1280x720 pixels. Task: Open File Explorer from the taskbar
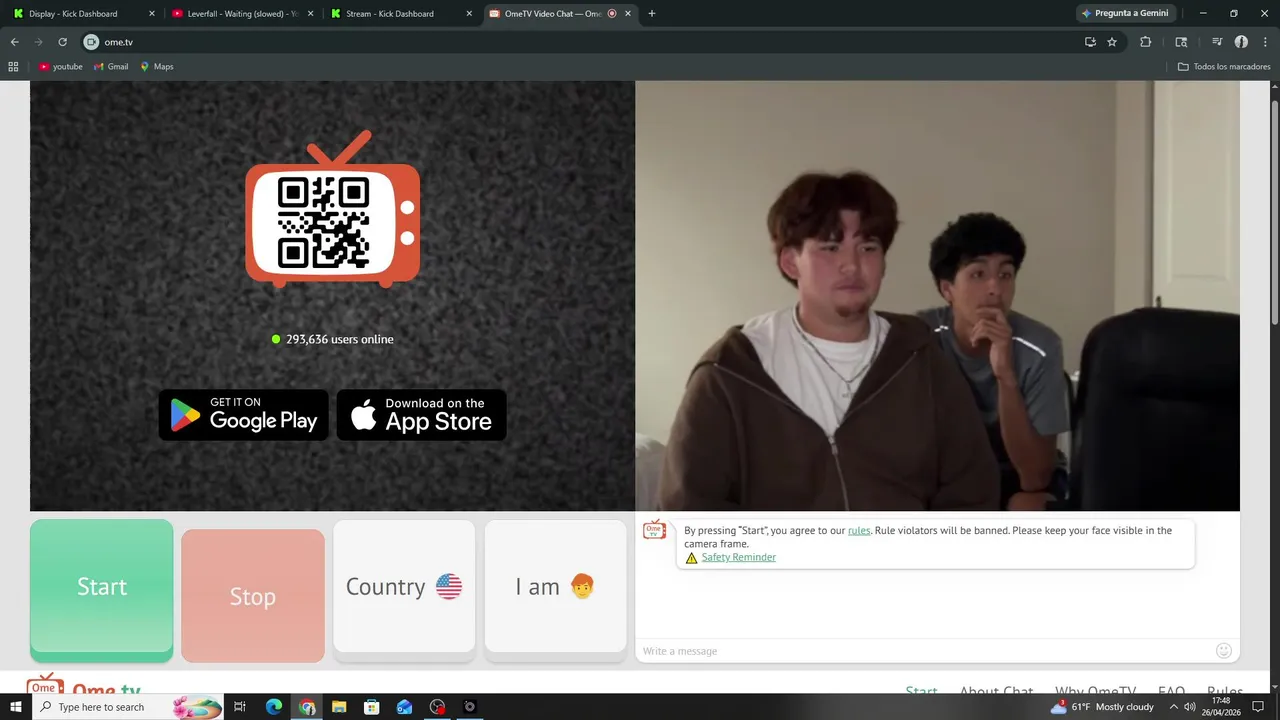(339, 707)
